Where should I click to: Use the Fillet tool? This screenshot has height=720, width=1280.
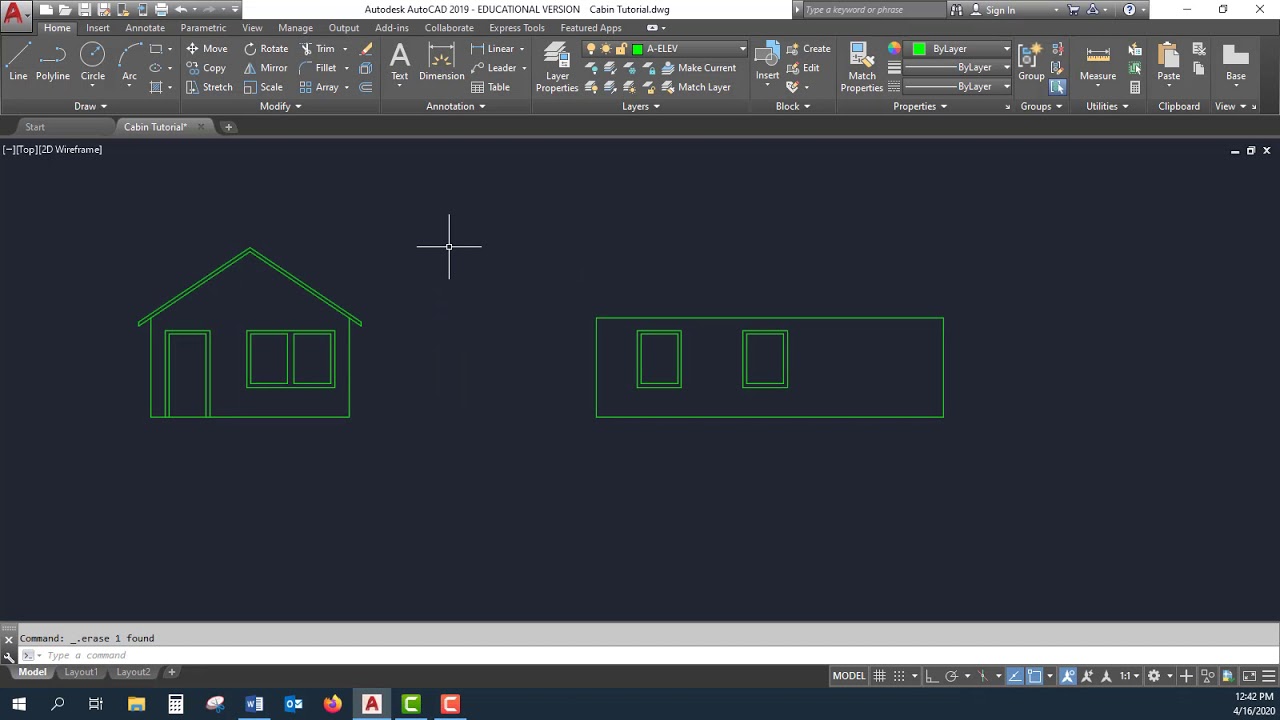pos(318,68)
